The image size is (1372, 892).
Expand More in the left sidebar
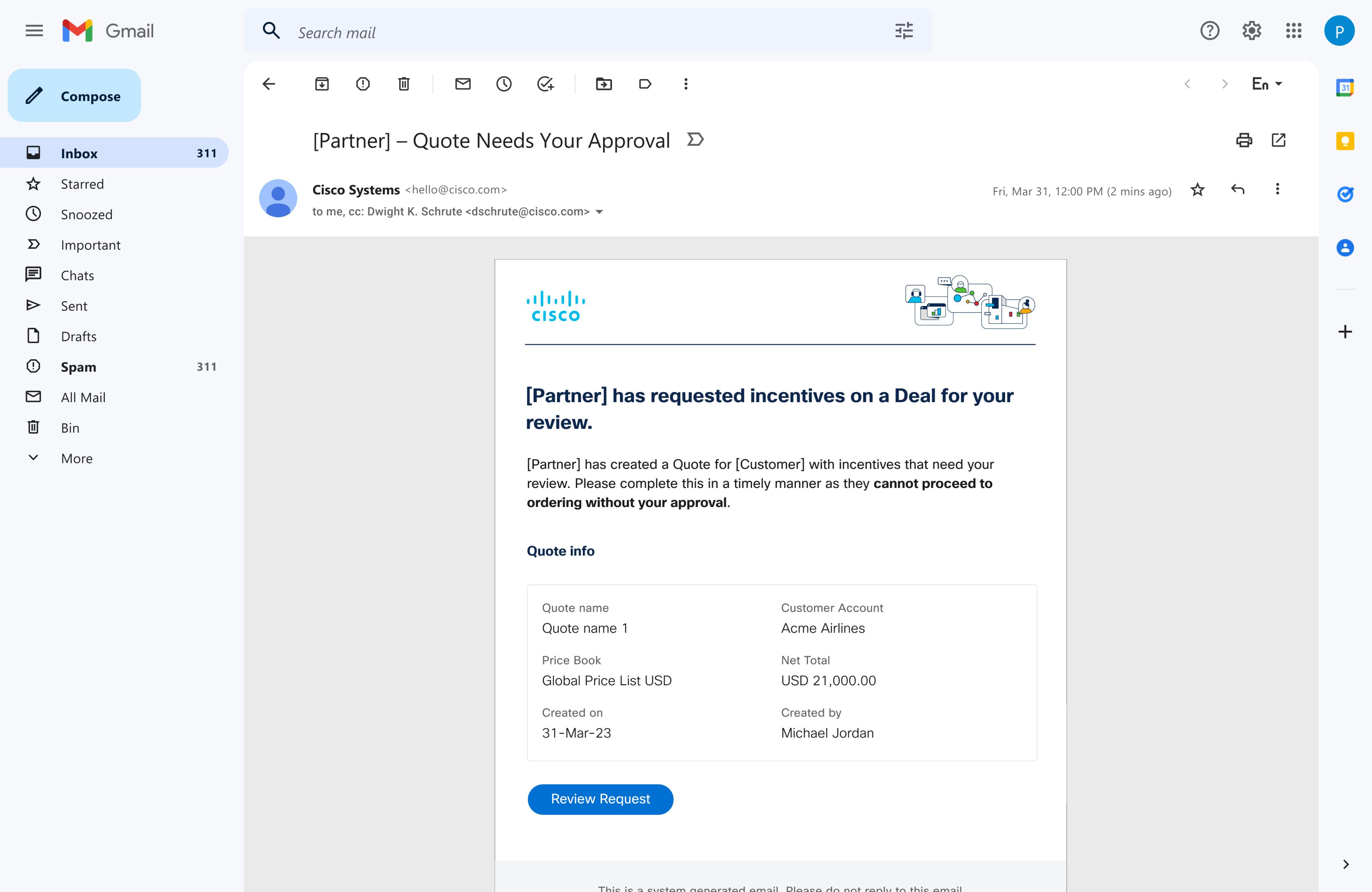click(x=77, y=458)
